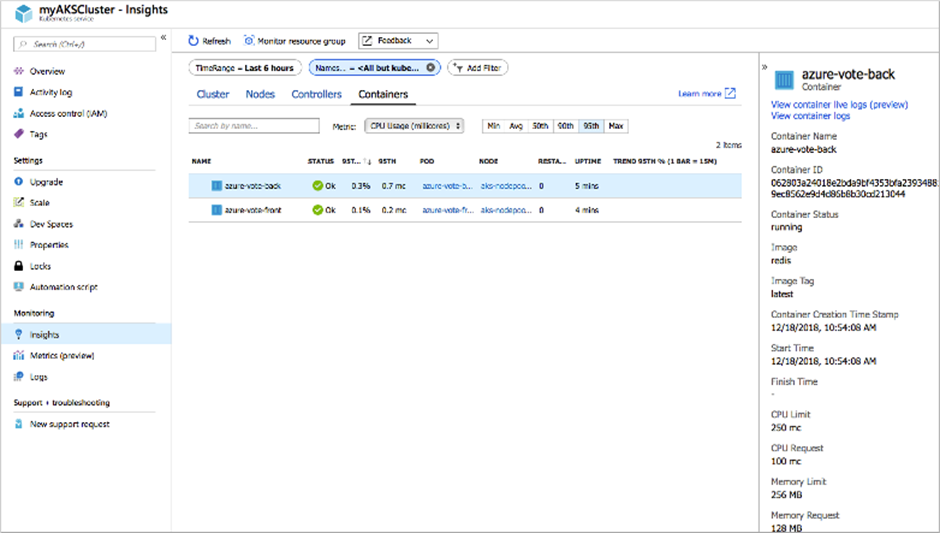940x533 pixels.
Task: Click the Overview icon in sidebar
Action: 19,71
